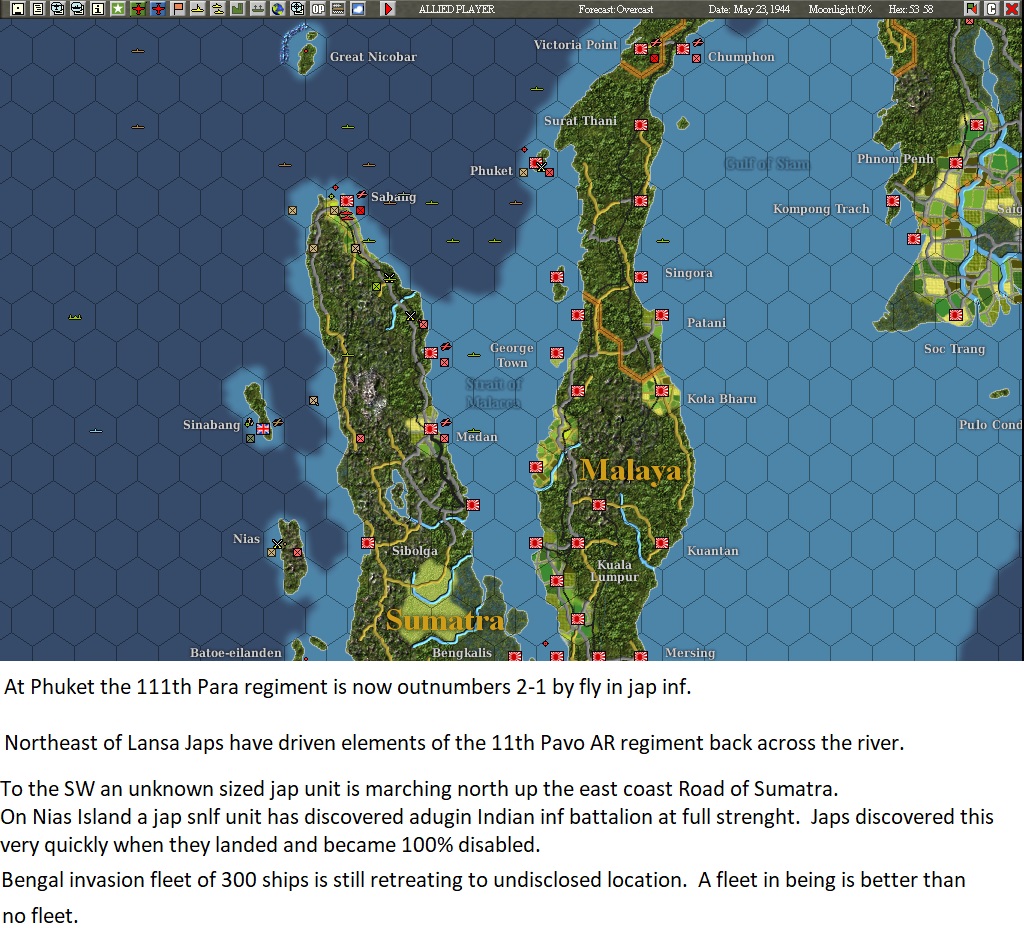Image resolution: width=1030 pixels, height=933 pixels.
Task: Select the Japanese base at Kompong Trach
Action: (x=893, y=201)
